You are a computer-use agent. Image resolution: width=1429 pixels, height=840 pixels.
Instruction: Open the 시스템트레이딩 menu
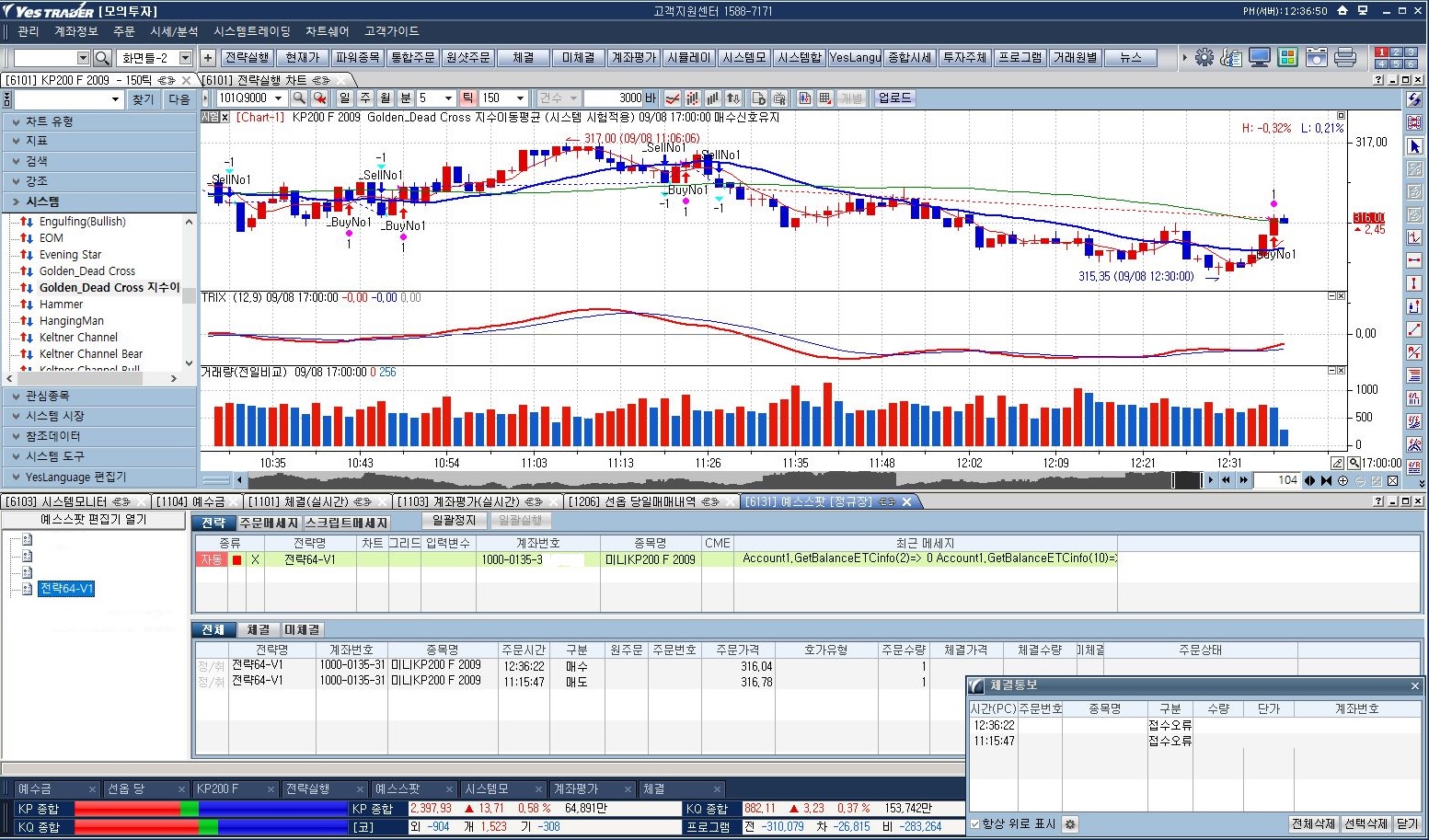click(251, 31)
